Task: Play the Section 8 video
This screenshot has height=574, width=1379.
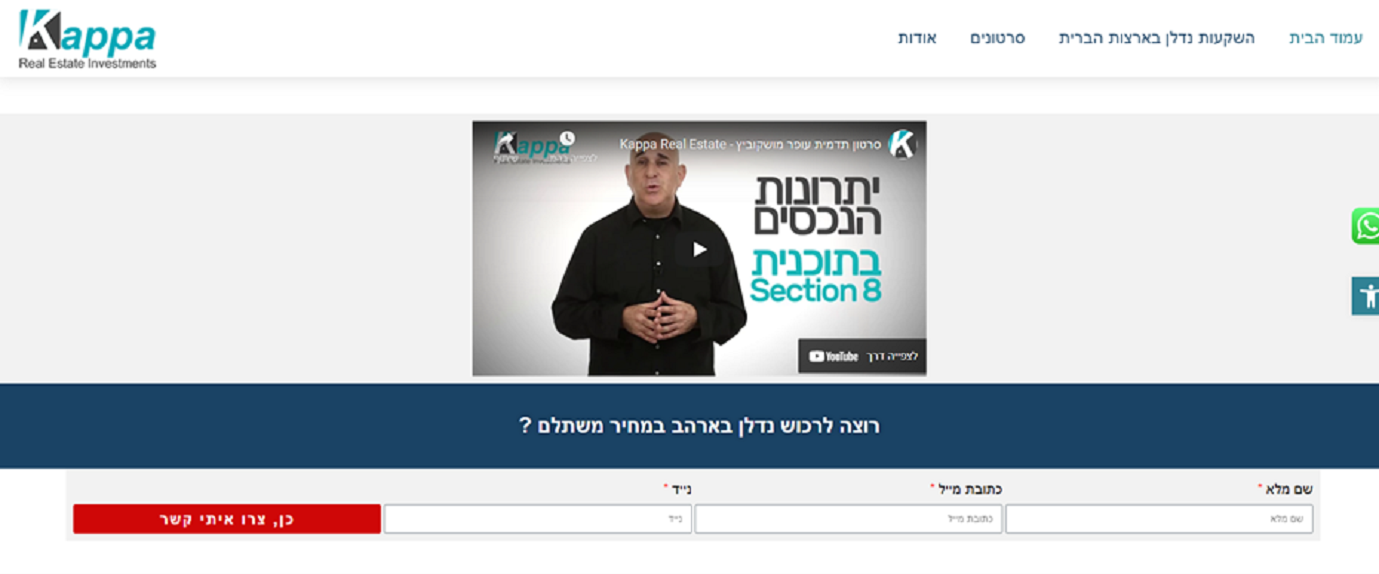Action: pos(699,249)
